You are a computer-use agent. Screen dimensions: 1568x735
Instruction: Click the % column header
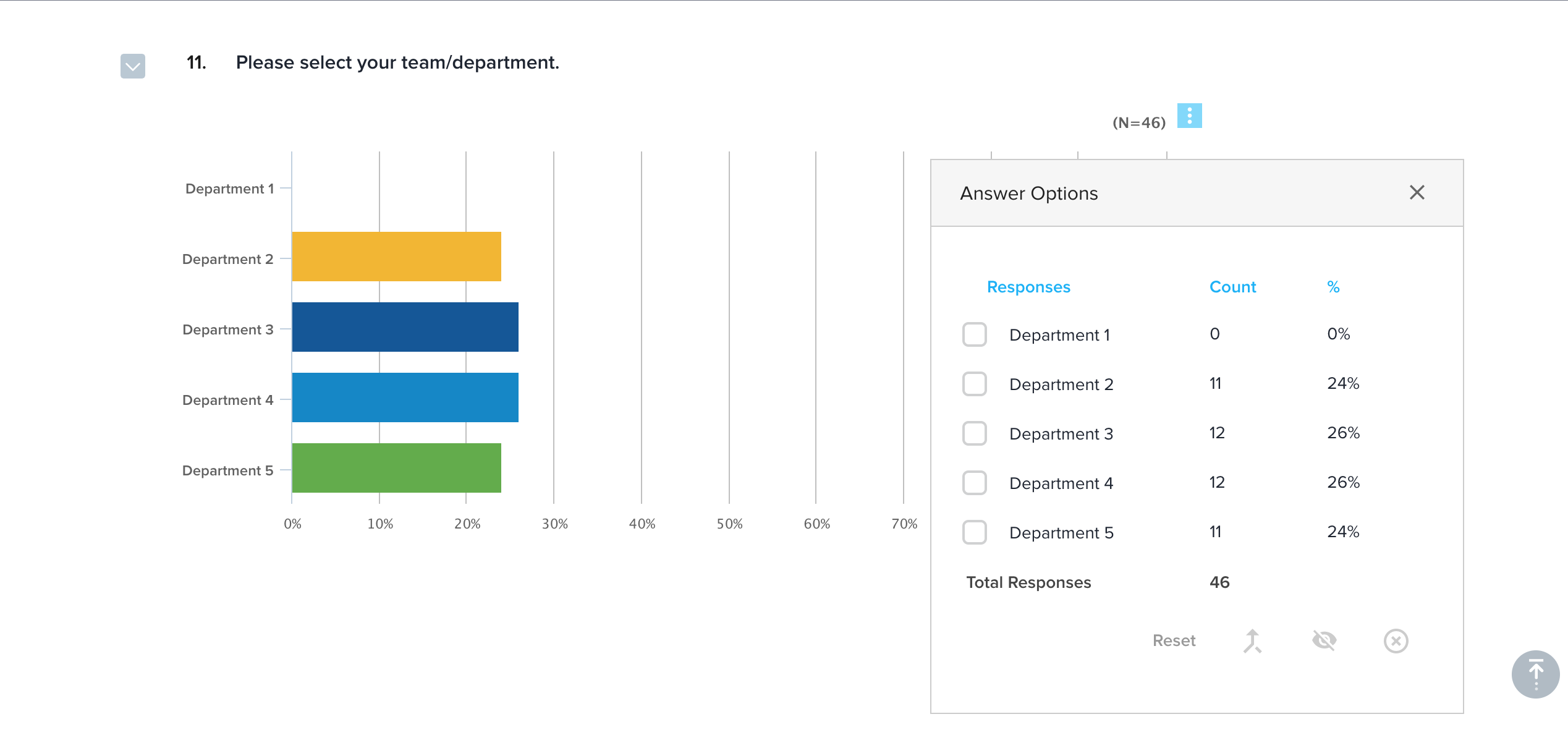1333,287
